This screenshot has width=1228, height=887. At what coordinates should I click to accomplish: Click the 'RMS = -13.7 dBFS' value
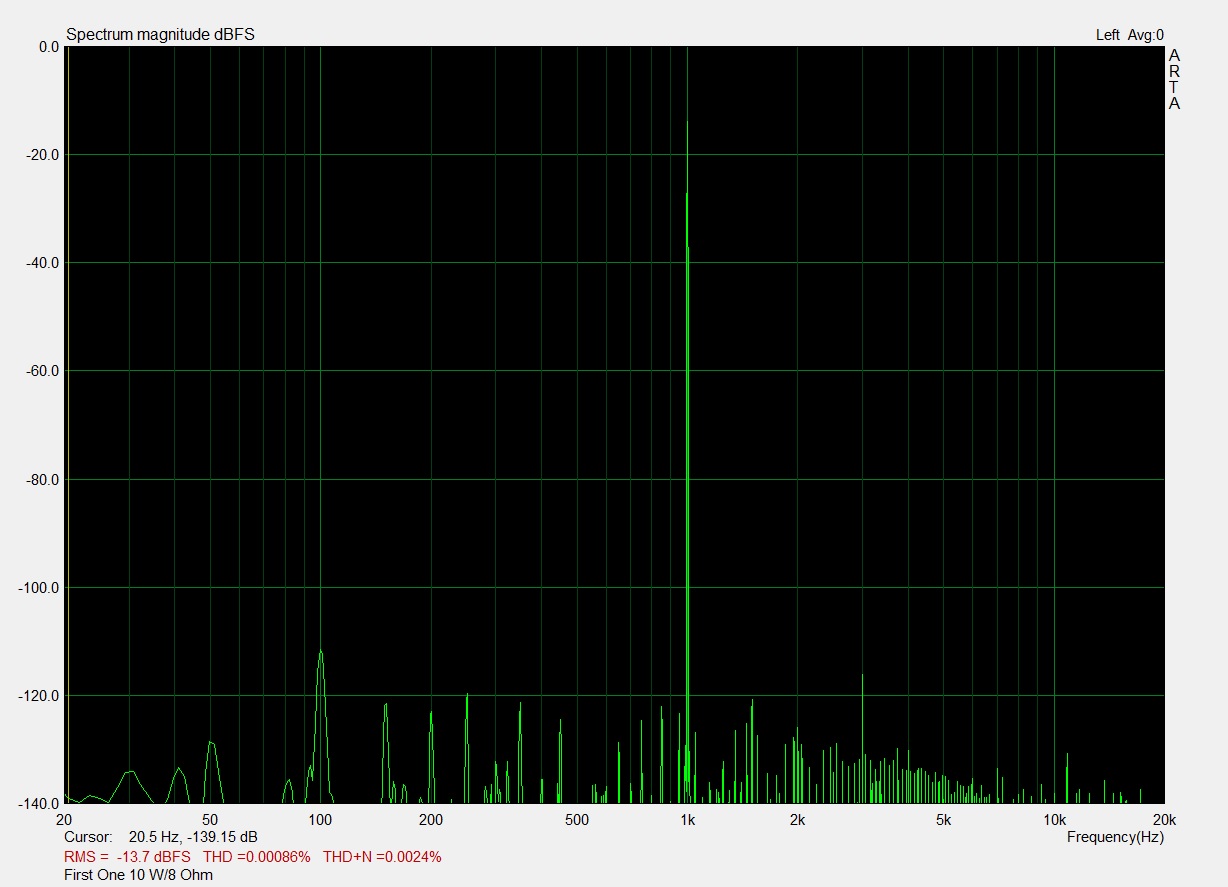point(127,857)
